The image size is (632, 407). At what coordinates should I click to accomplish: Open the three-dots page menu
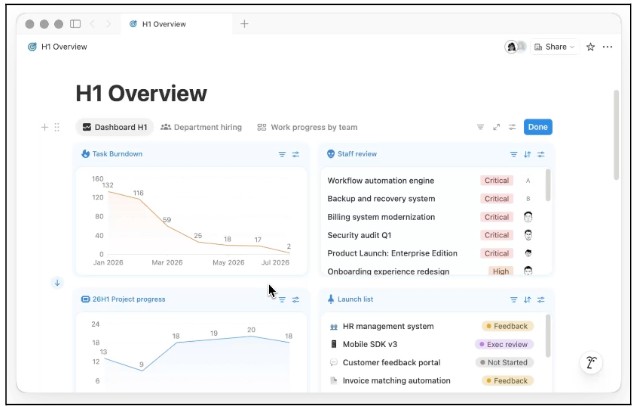tap(607, 47)
